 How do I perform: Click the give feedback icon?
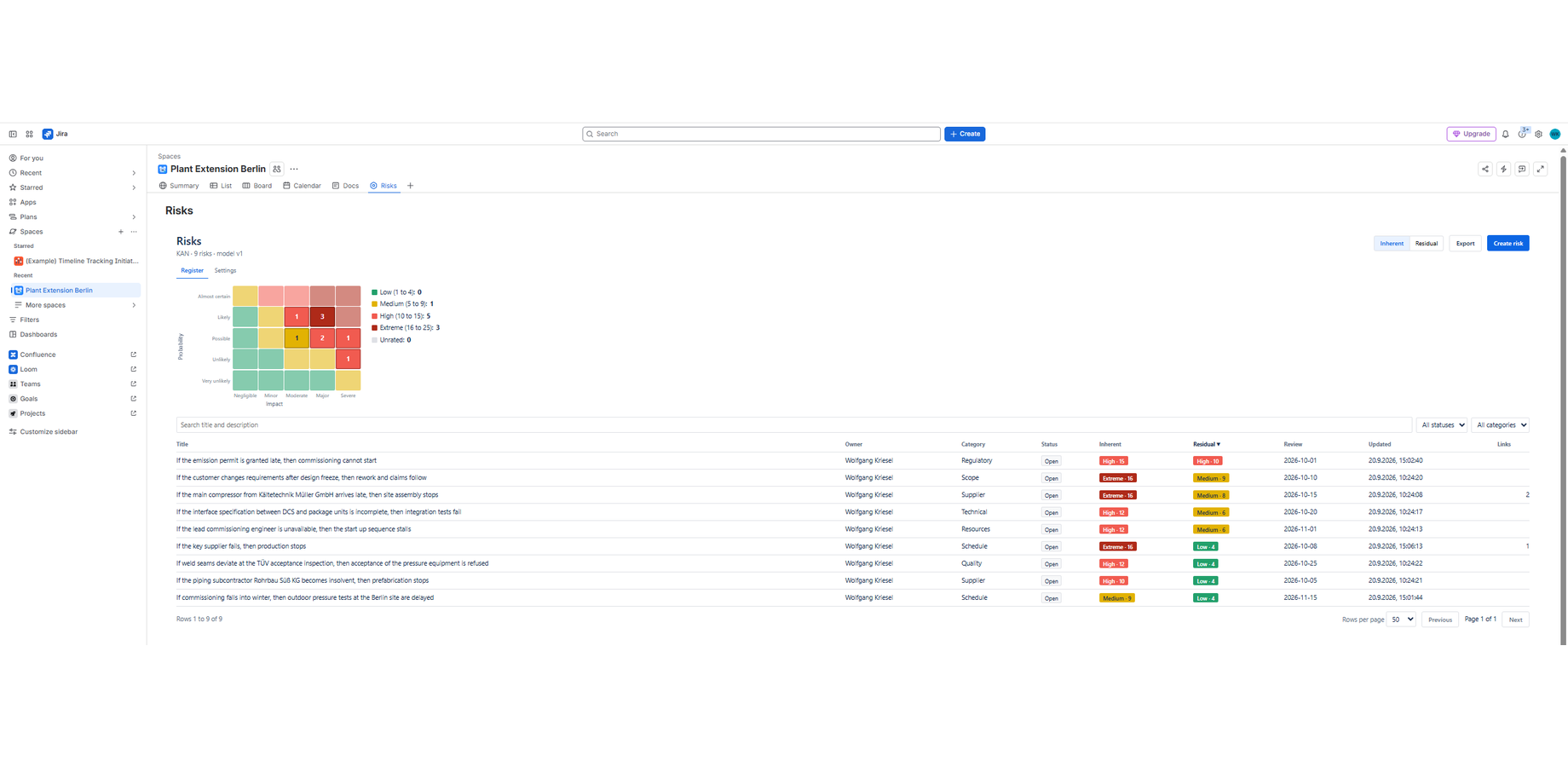click(x=1522, y=169)
